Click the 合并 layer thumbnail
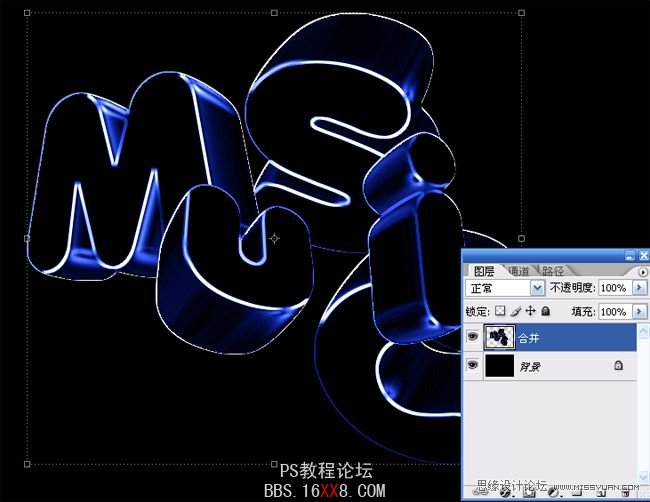 [x=498, y=337]
